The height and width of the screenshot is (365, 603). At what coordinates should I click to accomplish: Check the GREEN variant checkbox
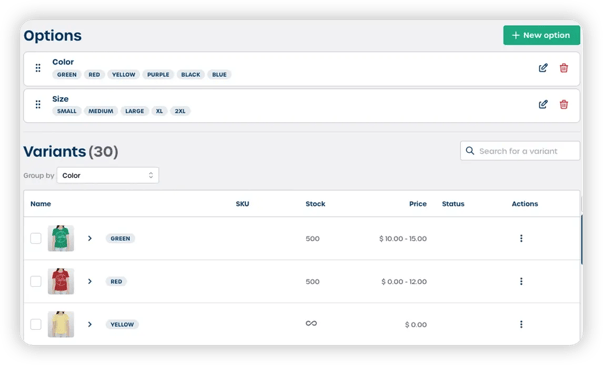36,238
